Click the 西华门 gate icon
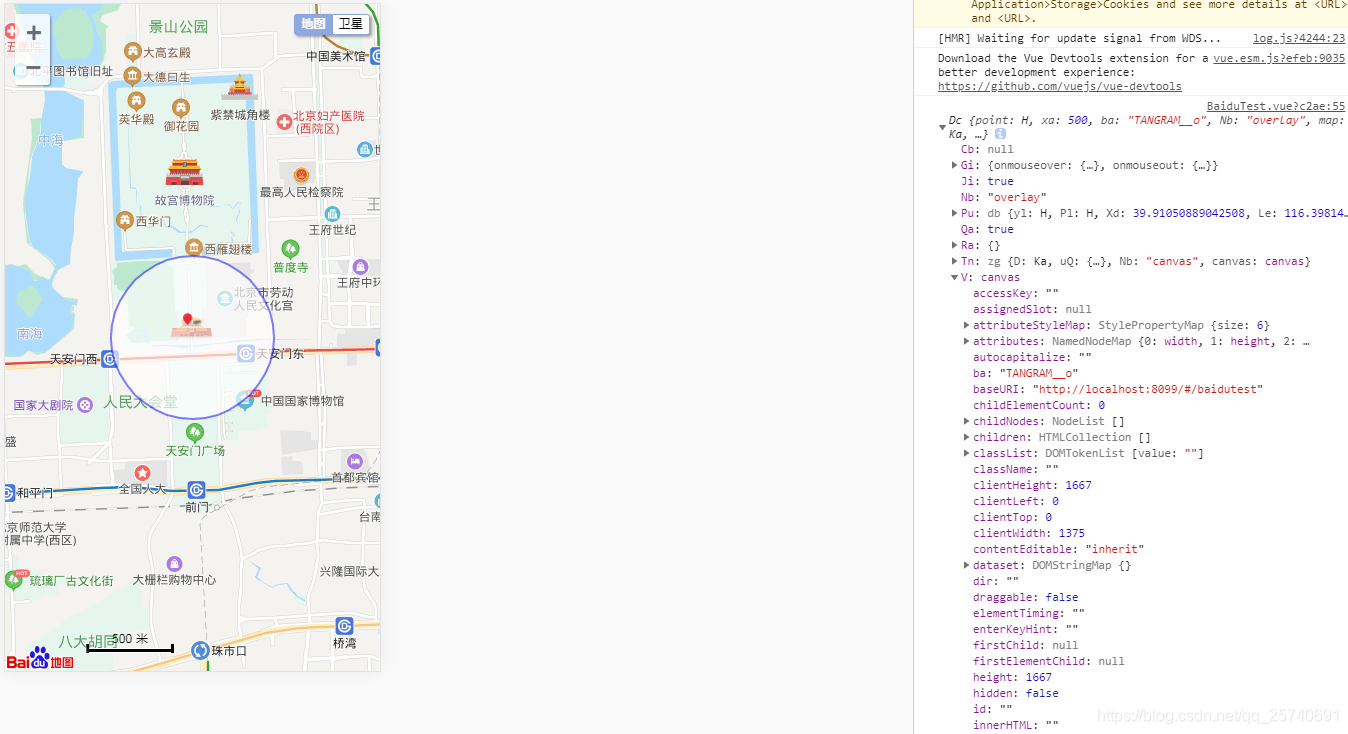 [125, 220]
